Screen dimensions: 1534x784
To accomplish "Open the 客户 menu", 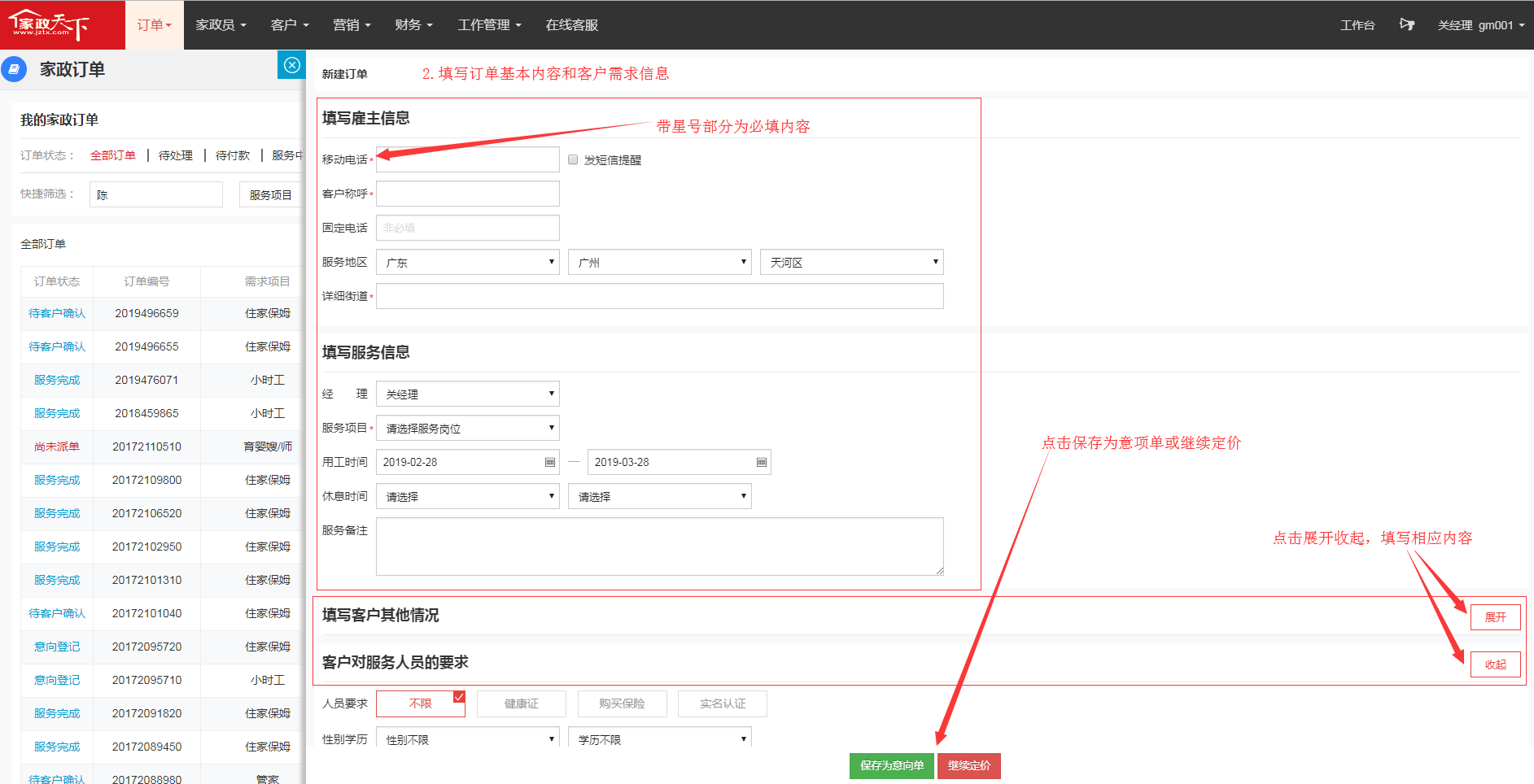I will 290,24.
